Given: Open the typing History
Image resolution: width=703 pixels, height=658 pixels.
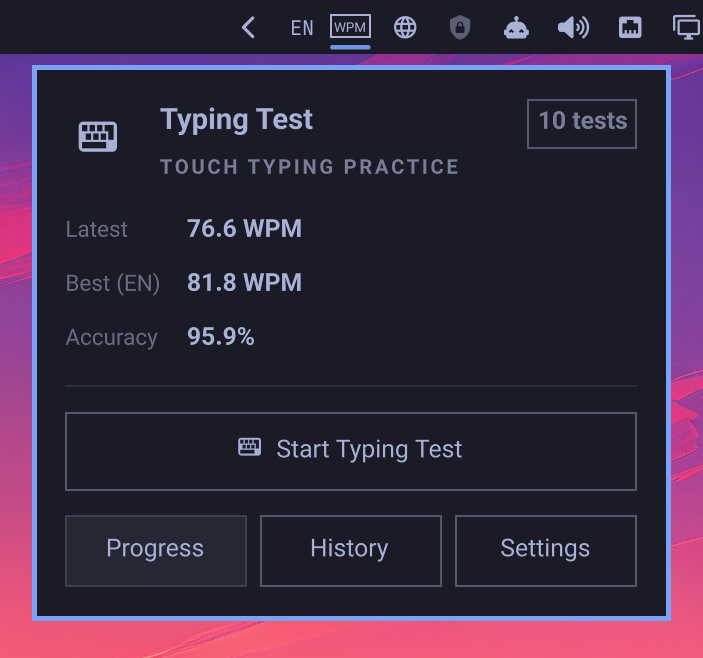Looking at the screenshot, I should 351,551.
